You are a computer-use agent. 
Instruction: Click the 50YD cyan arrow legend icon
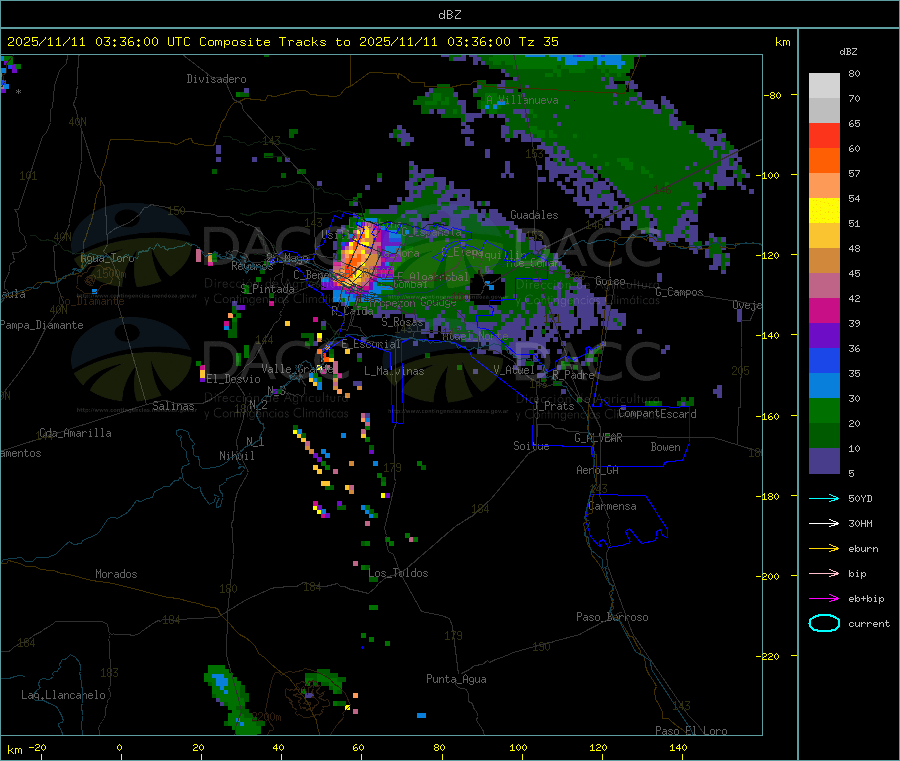coord(824,498)
